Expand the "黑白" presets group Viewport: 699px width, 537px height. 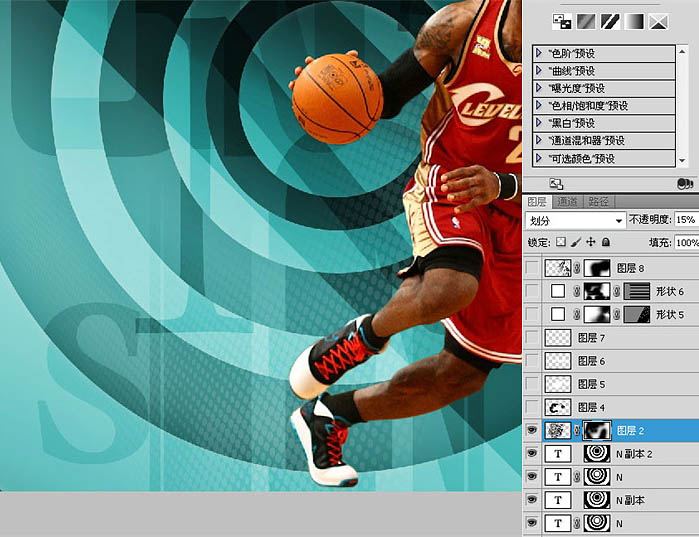pos(539,123)
